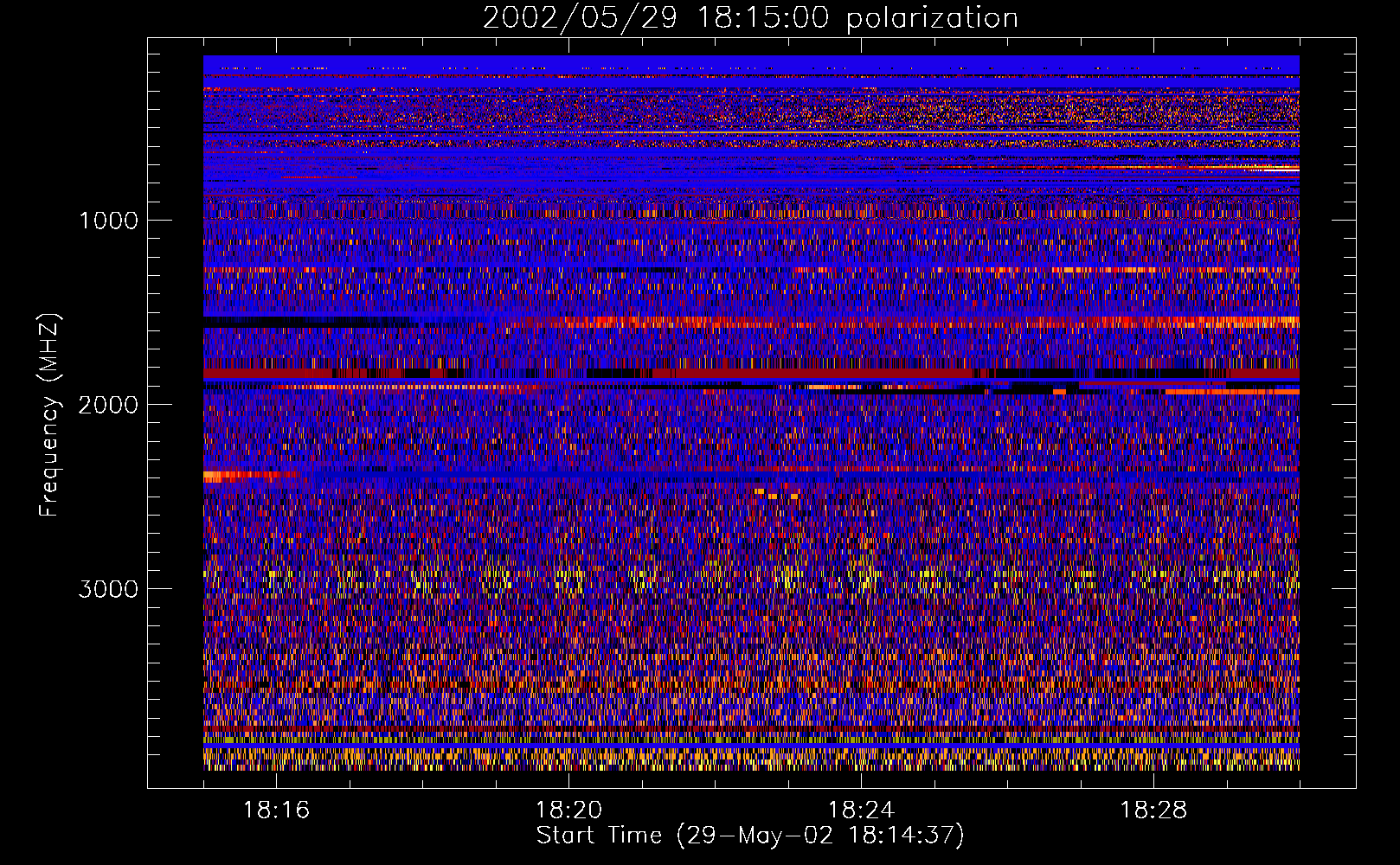This screenshot has height=865, width=1400.
Task: Click the plot title "2002/05/29 18:15:00 polarization"
Action: (x=750, y=18)
